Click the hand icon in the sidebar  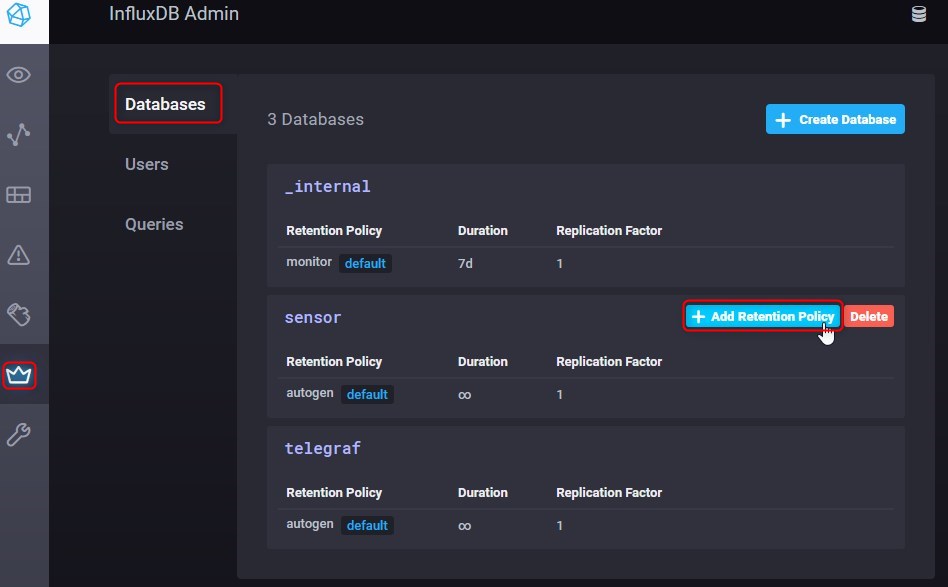[x=19, y=315]
